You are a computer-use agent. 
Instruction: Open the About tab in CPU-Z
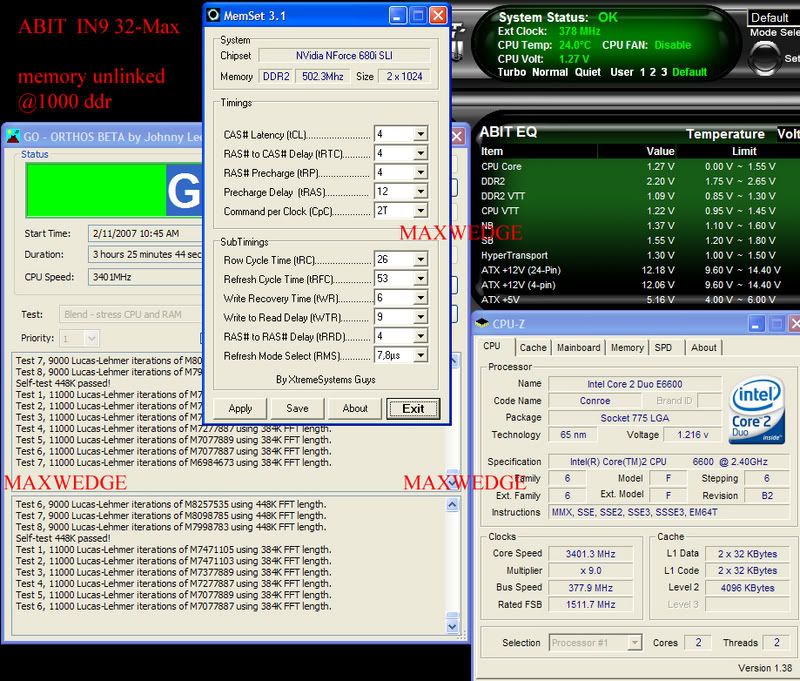click(x=704, y=348)
